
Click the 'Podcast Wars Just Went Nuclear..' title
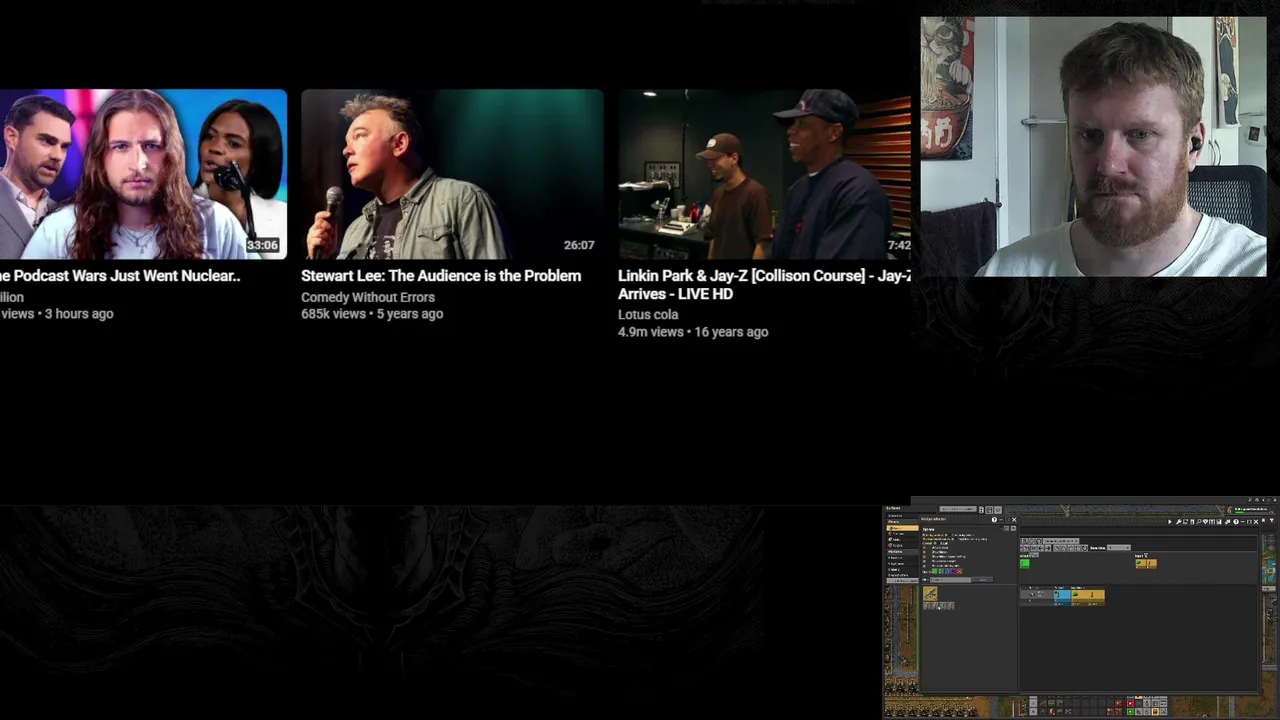pyautogui.click(x=120, y=276)
